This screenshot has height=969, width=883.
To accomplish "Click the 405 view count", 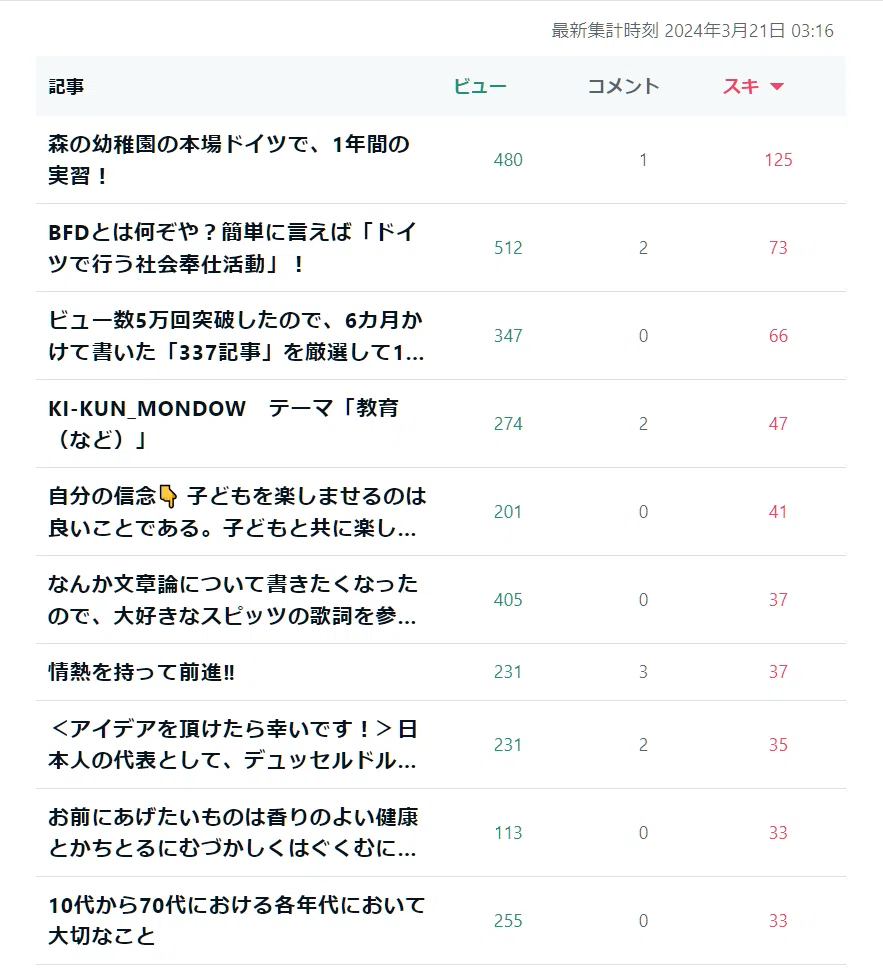I will 508,600.
